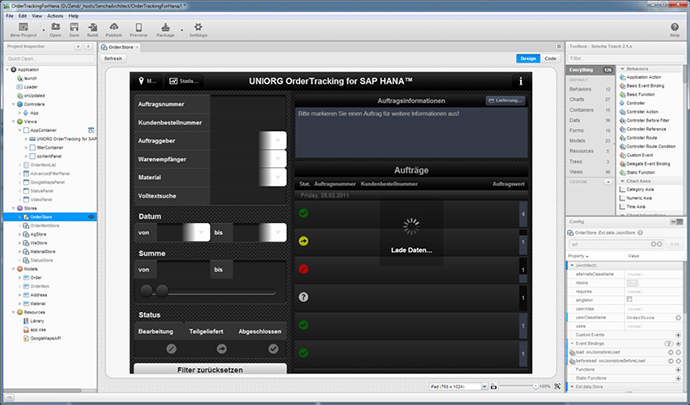The image size is (690, 405).
Task: Click the fit-to-window icon beside zoom
Action: click(x=557, y=387)
